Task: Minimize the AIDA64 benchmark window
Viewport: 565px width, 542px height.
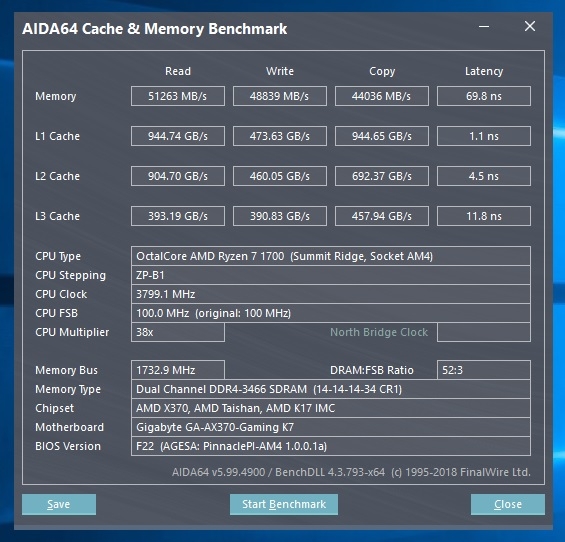Action: coord(484,26)
